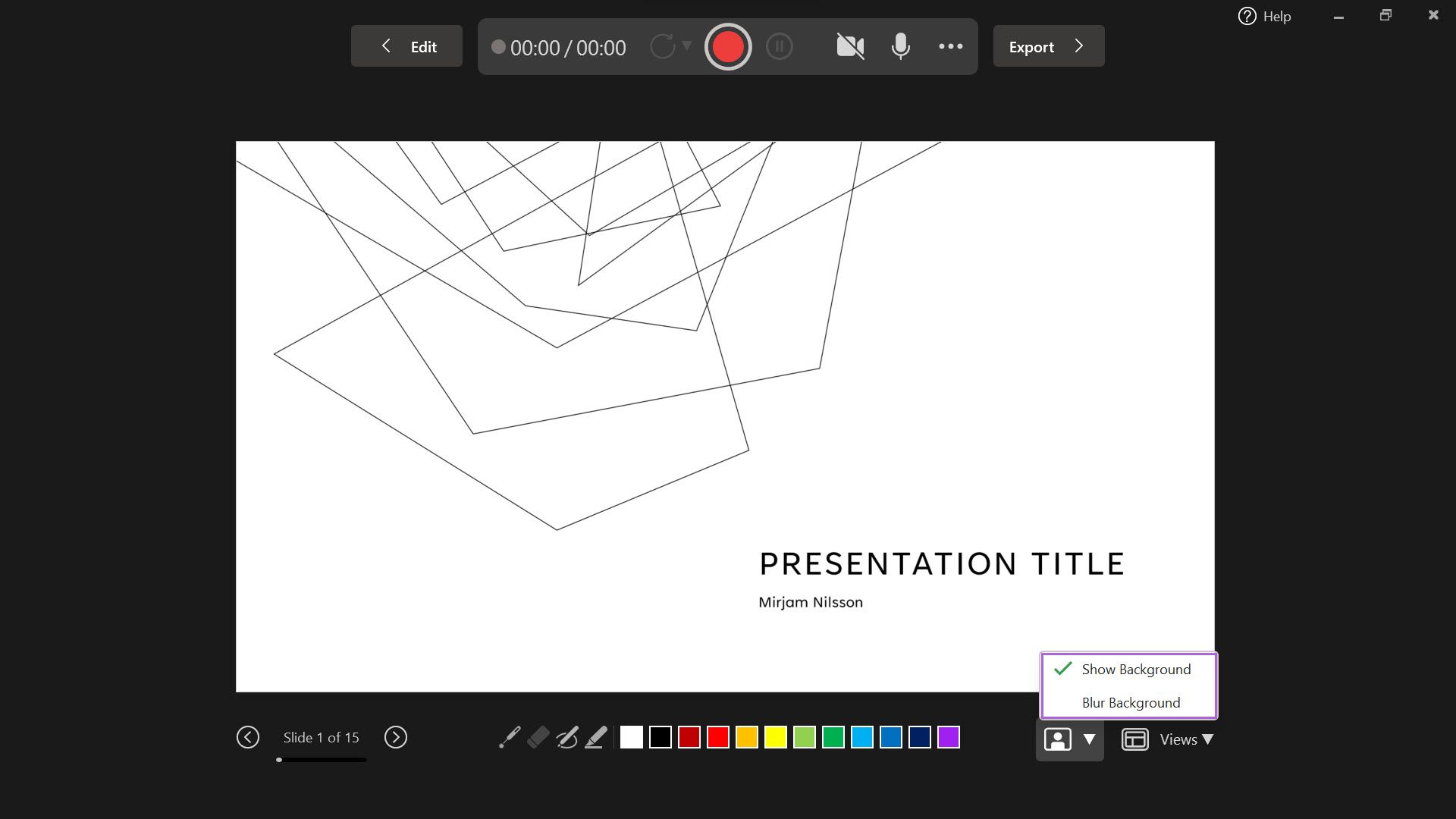The image size is (1456, 819).
Task: Open the Views dropdown
Action: point(1185,739)
